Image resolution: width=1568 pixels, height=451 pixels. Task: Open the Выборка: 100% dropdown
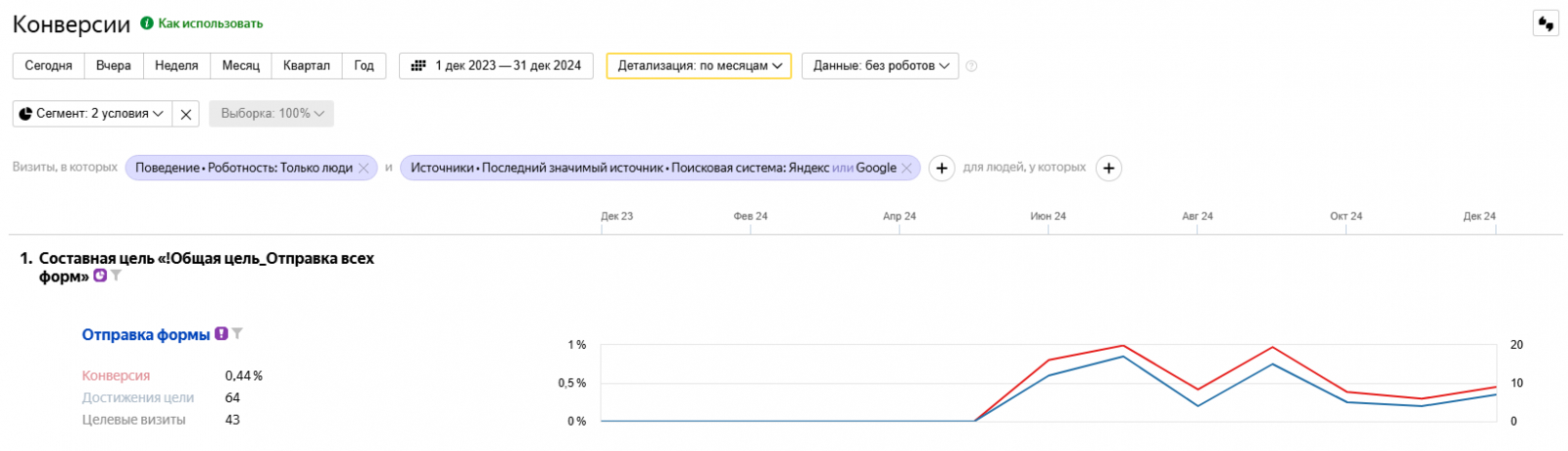click(271, 114)
